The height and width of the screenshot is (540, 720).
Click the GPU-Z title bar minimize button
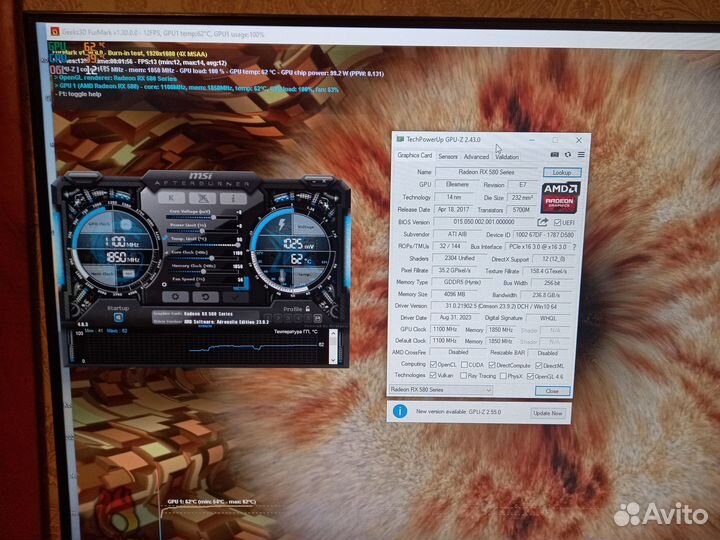pos(532,140)
